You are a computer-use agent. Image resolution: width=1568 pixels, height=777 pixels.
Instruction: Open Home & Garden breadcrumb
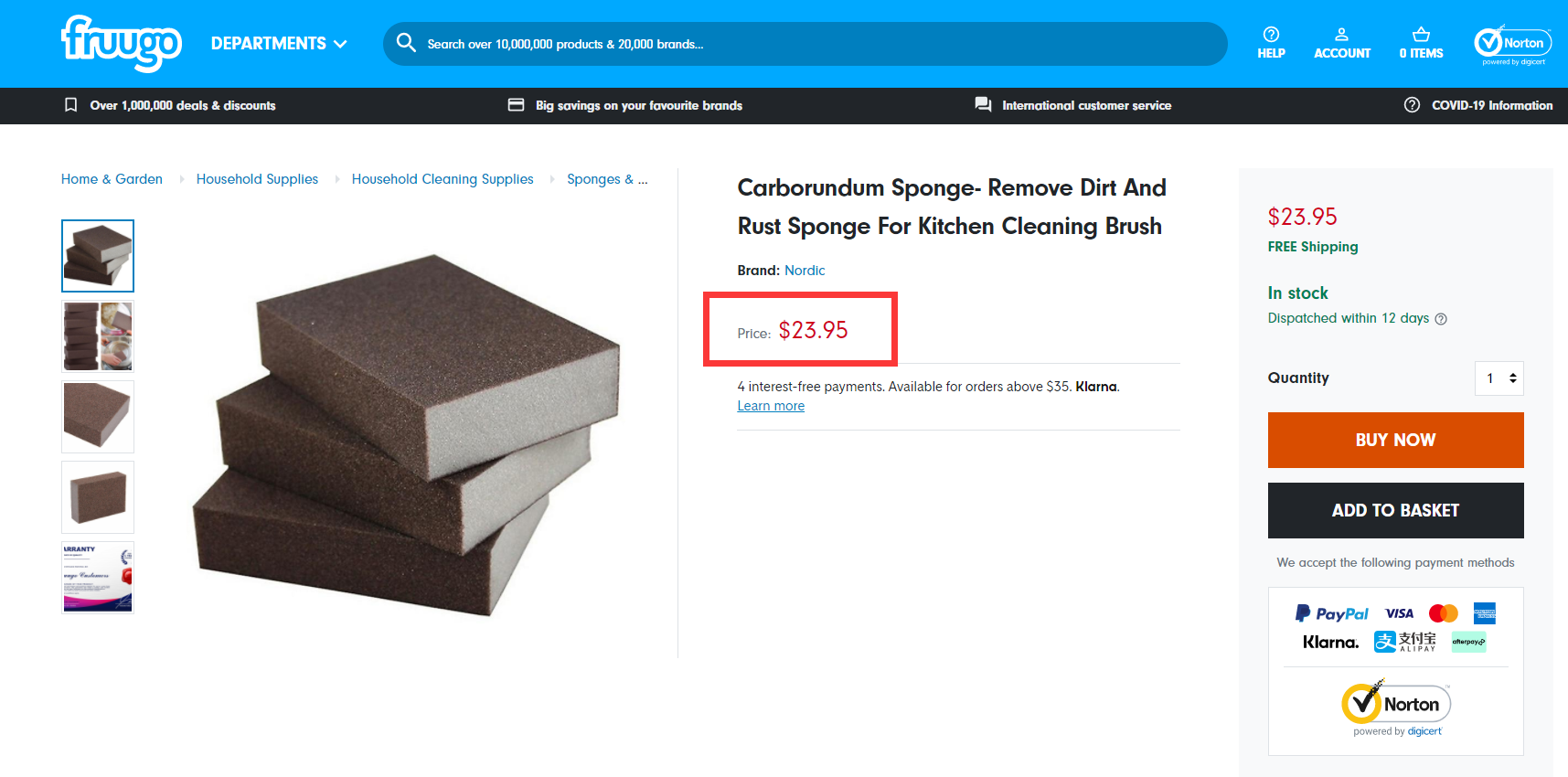coord(112,179)
